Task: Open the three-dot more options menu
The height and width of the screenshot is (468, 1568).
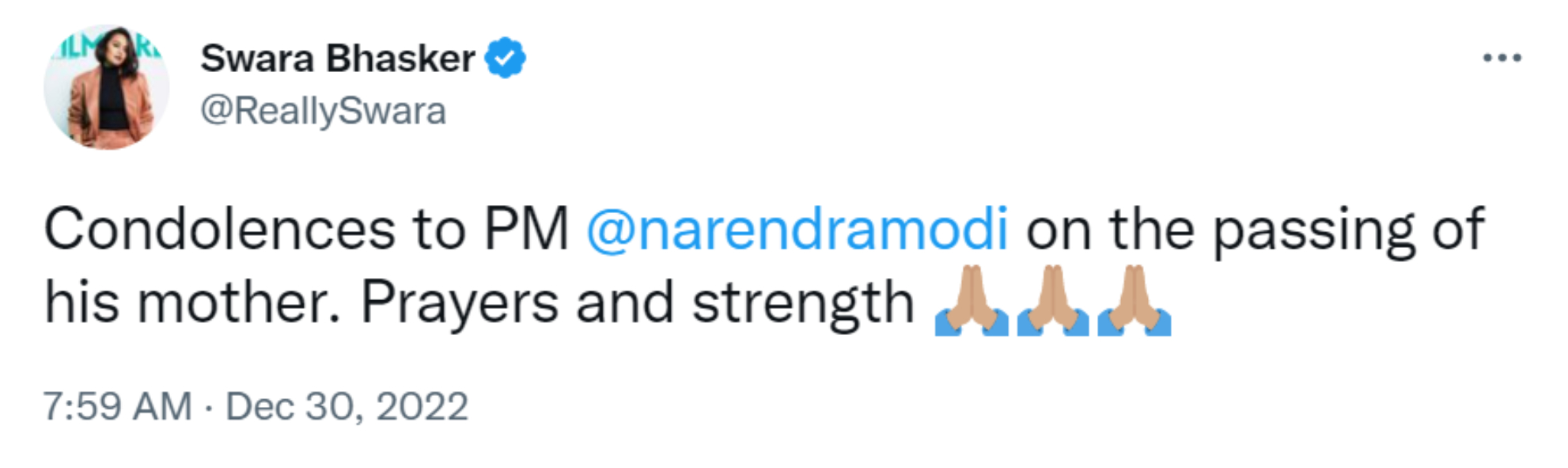Action: pyautogui.click(x=1502, y=58)
